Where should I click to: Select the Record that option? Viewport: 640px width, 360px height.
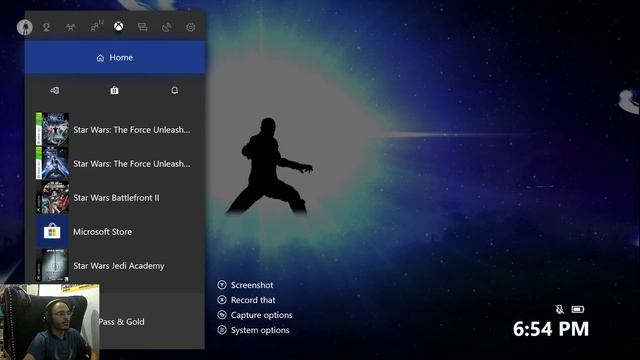click(247, 300)
